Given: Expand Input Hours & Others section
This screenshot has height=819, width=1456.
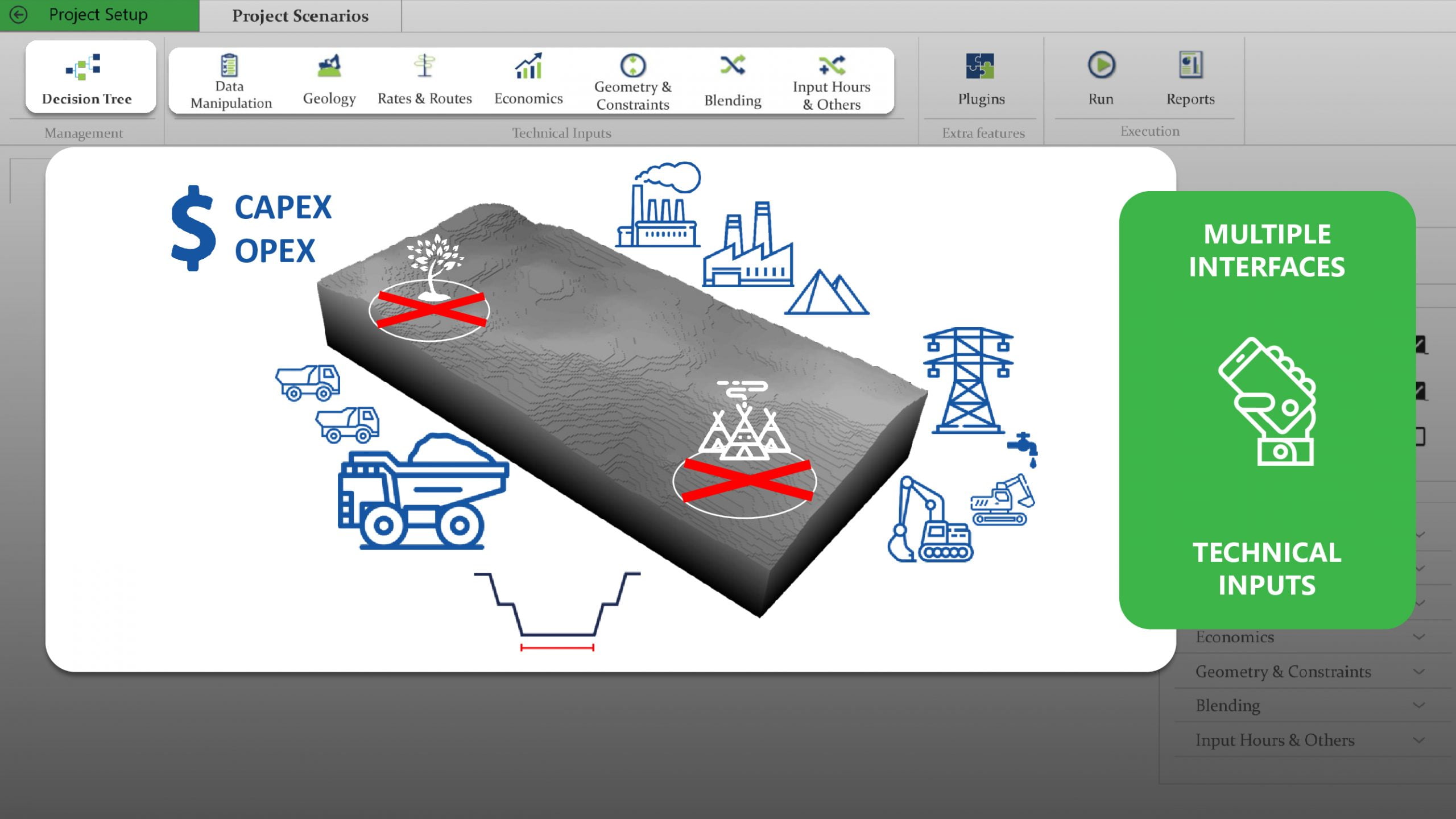Looking at the screenshot, I should 1419,741.
